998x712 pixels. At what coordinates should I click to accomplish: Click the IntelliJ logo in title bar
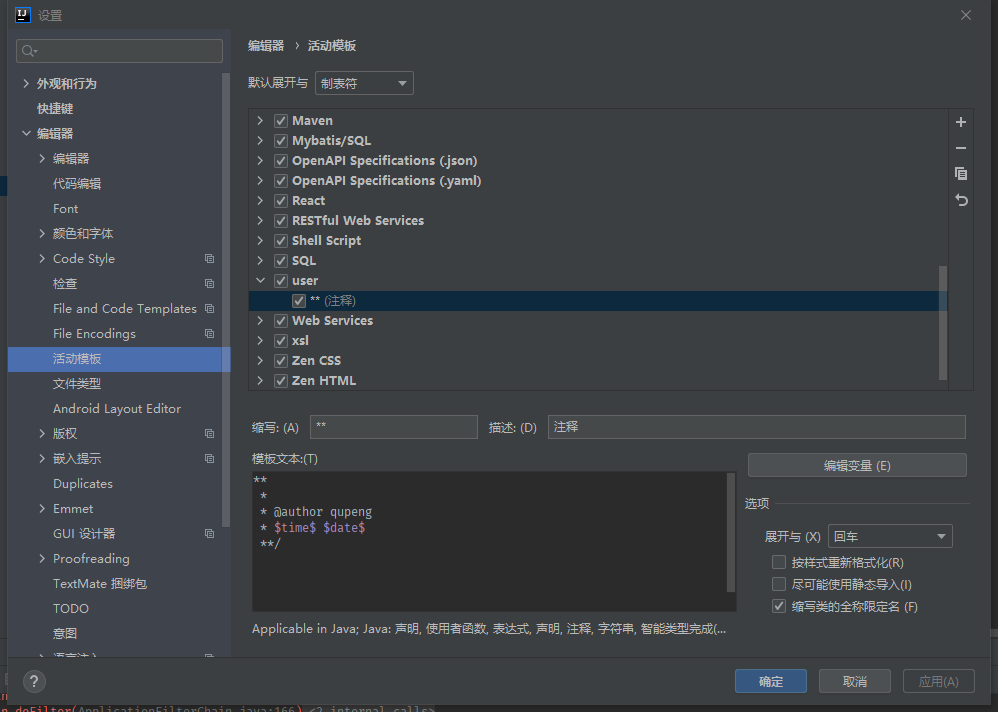tap(23, 15)
